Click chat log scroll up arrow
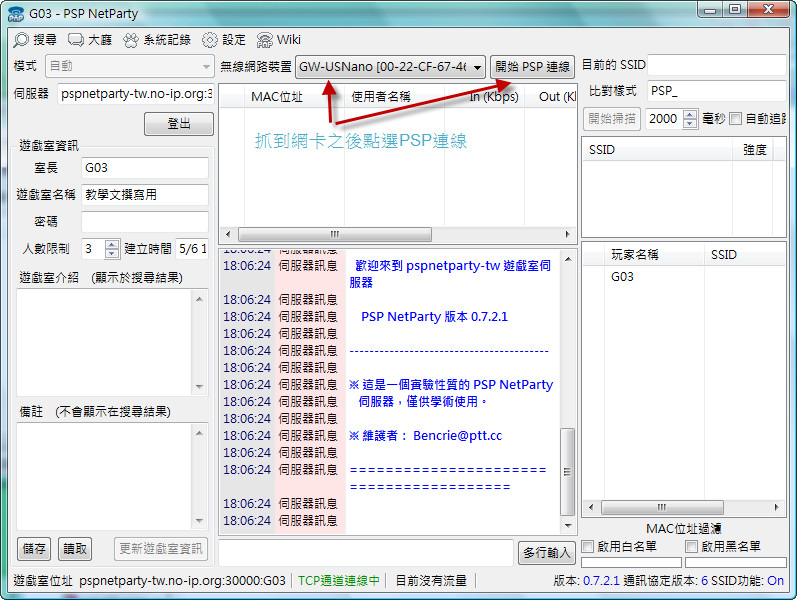The image size is (797, 600). pos(568,259)
